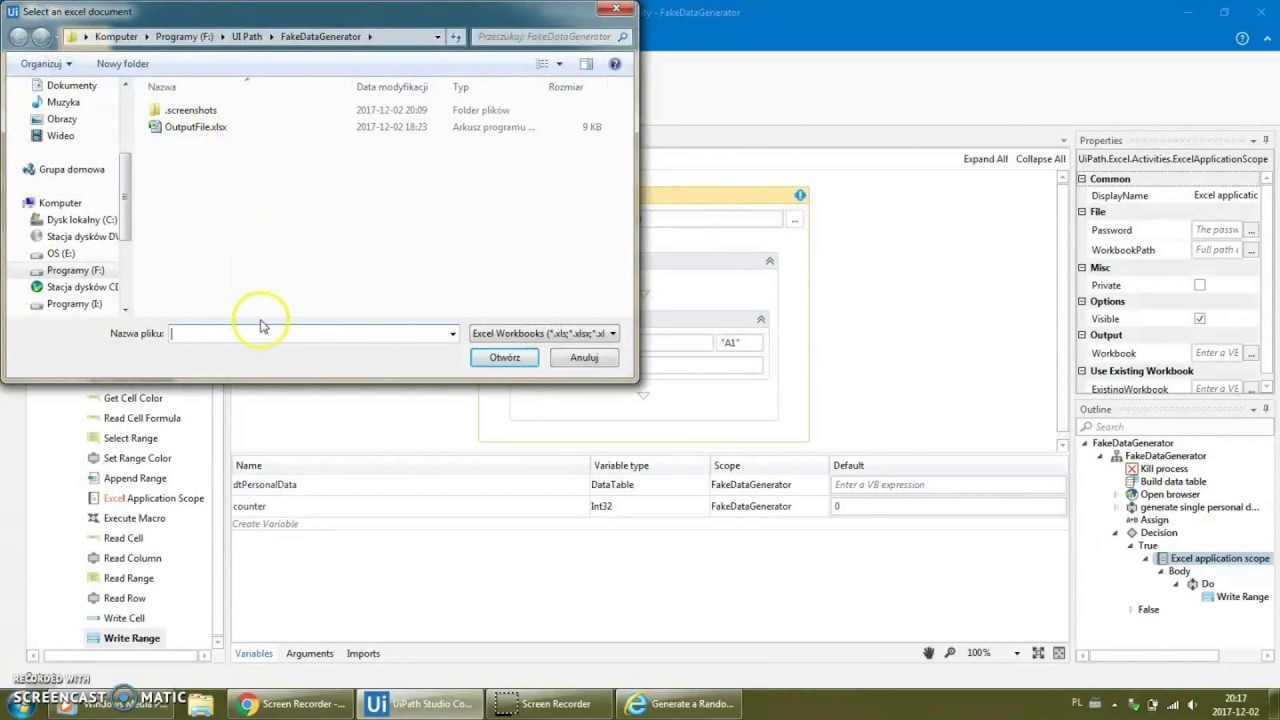
Task: Open OutputFile.xlsx in the file dialog
Action: [195, 127]
